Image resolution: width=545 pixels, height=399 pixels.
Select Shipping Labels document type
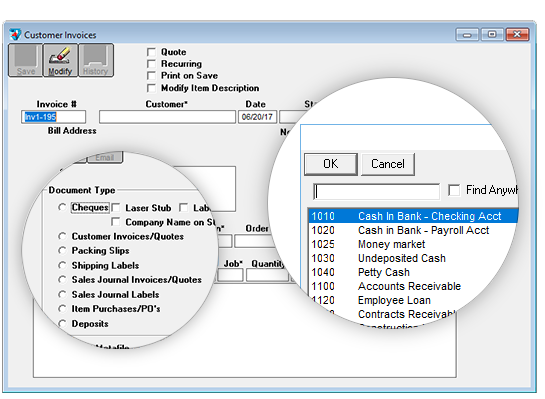62,266
